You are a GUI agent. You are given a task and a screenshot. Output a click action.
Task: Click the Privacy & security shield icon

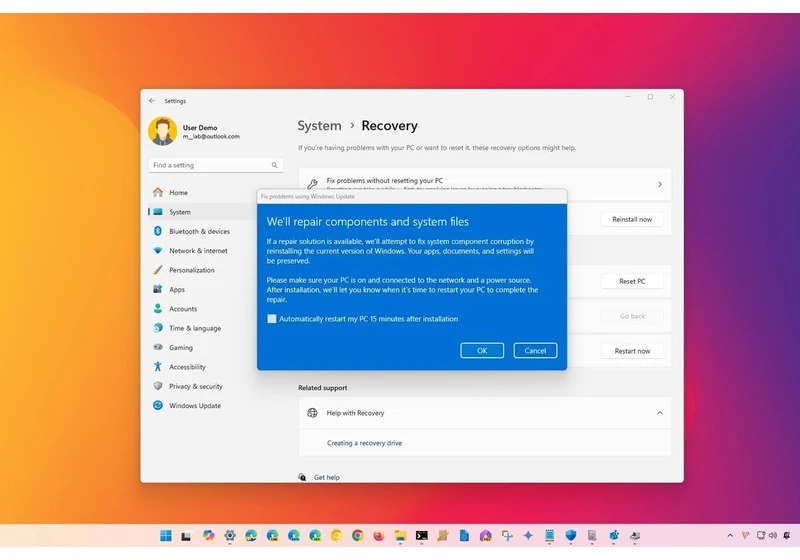(158, 386)
